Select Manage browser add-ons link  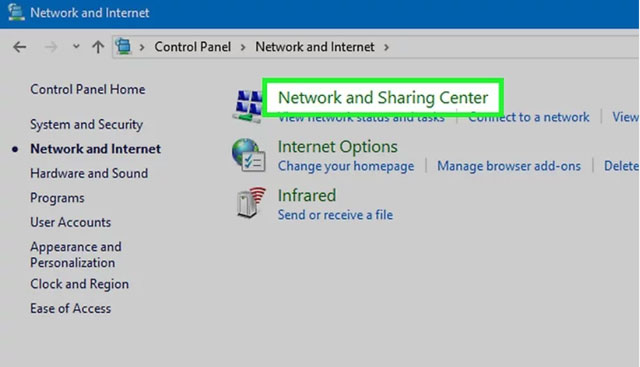pyautogui.click(x=509, y=166)
